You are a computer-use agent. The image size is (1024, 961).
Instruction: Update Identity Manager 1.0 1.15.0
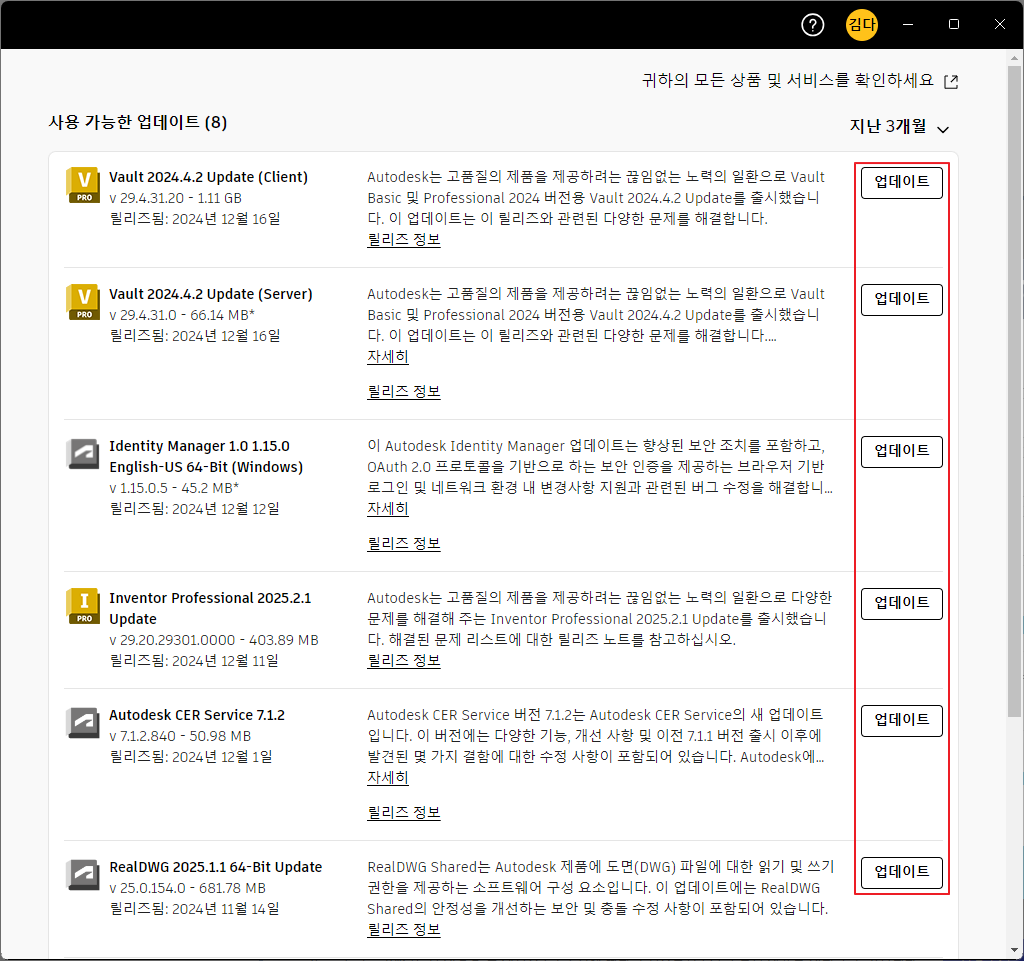901,452
